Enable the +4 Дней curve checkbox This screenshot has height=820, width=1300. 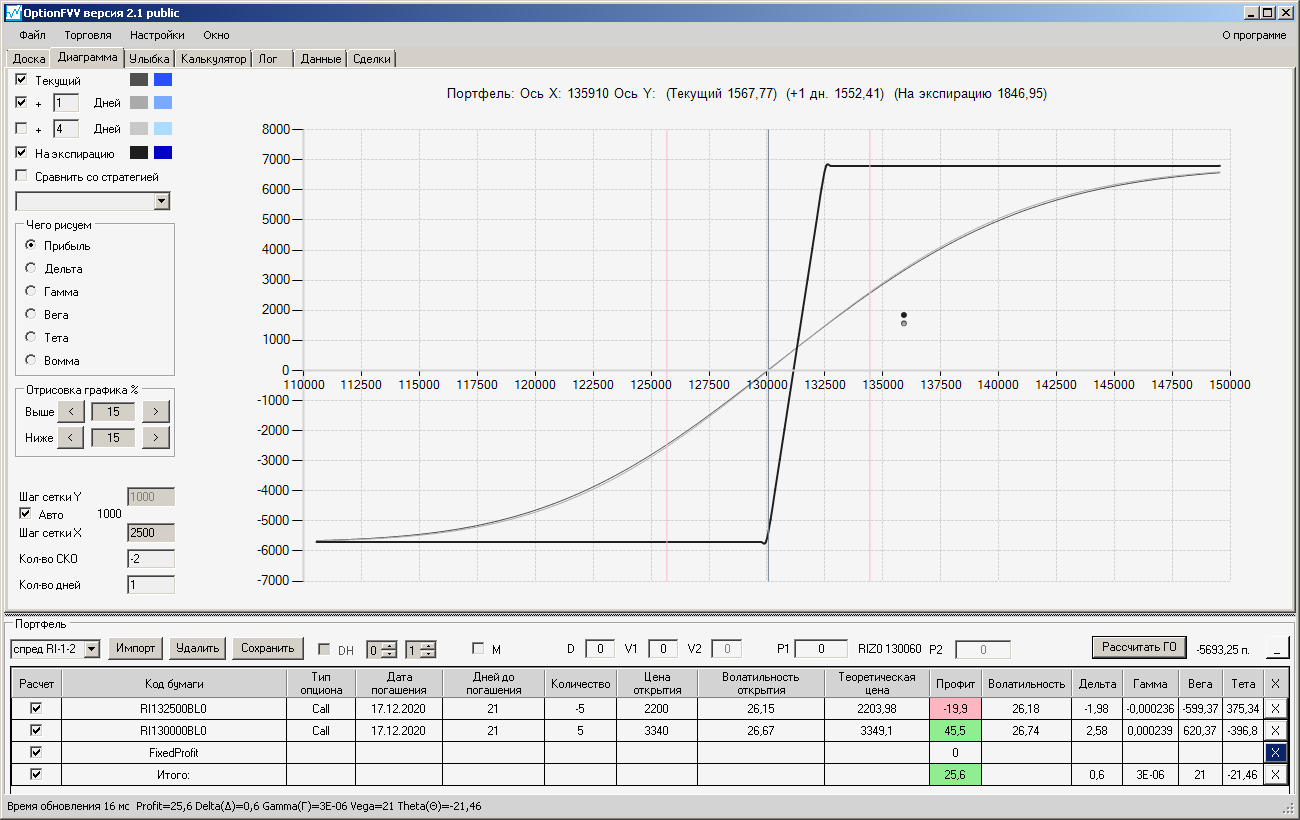[x=22, y=128]
